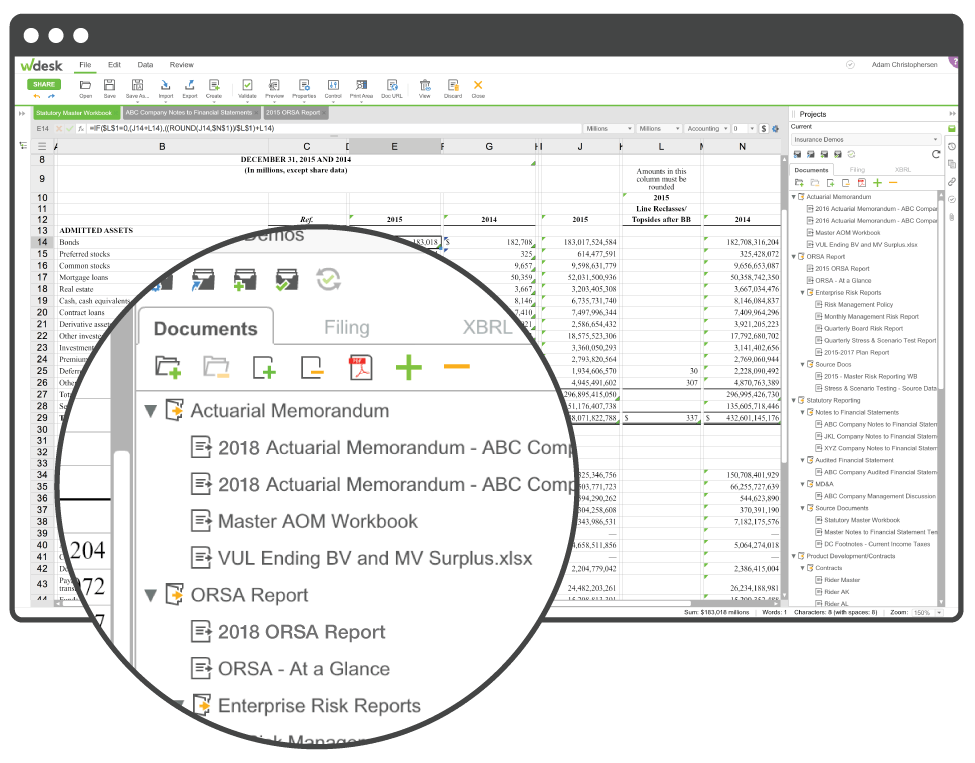The image size is (975, 763).
Task: Run the Validate tool
Action: point(247,85)
